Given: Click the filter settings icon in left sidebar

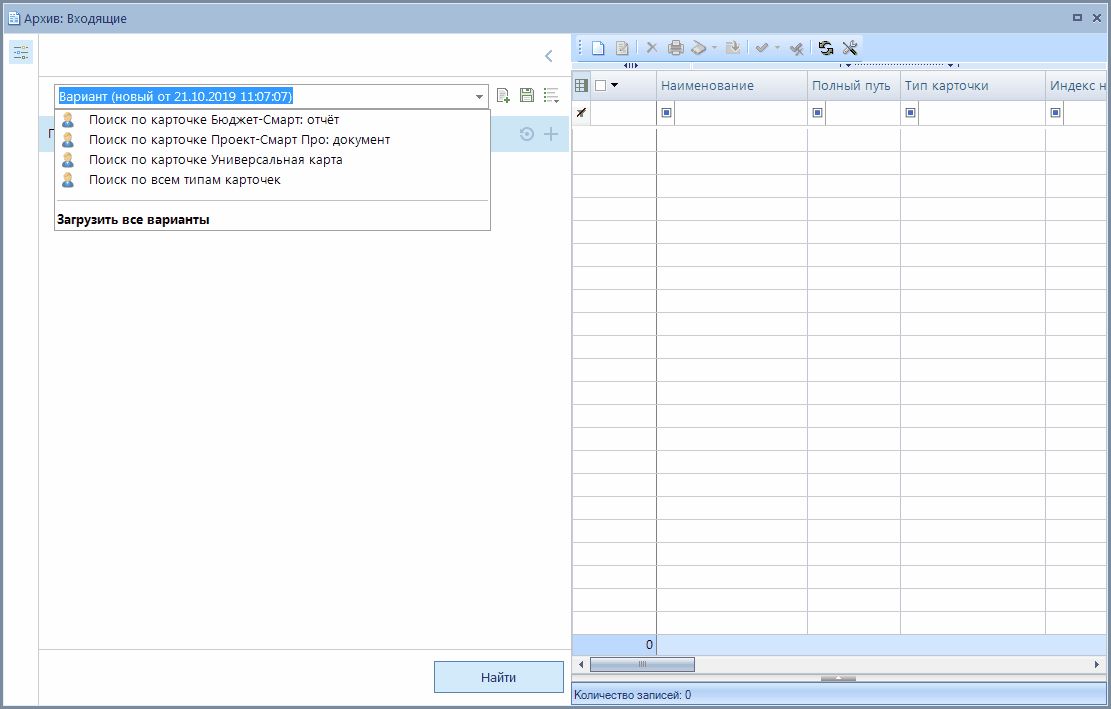Looking at the screenshot, I should click(21, 53).
